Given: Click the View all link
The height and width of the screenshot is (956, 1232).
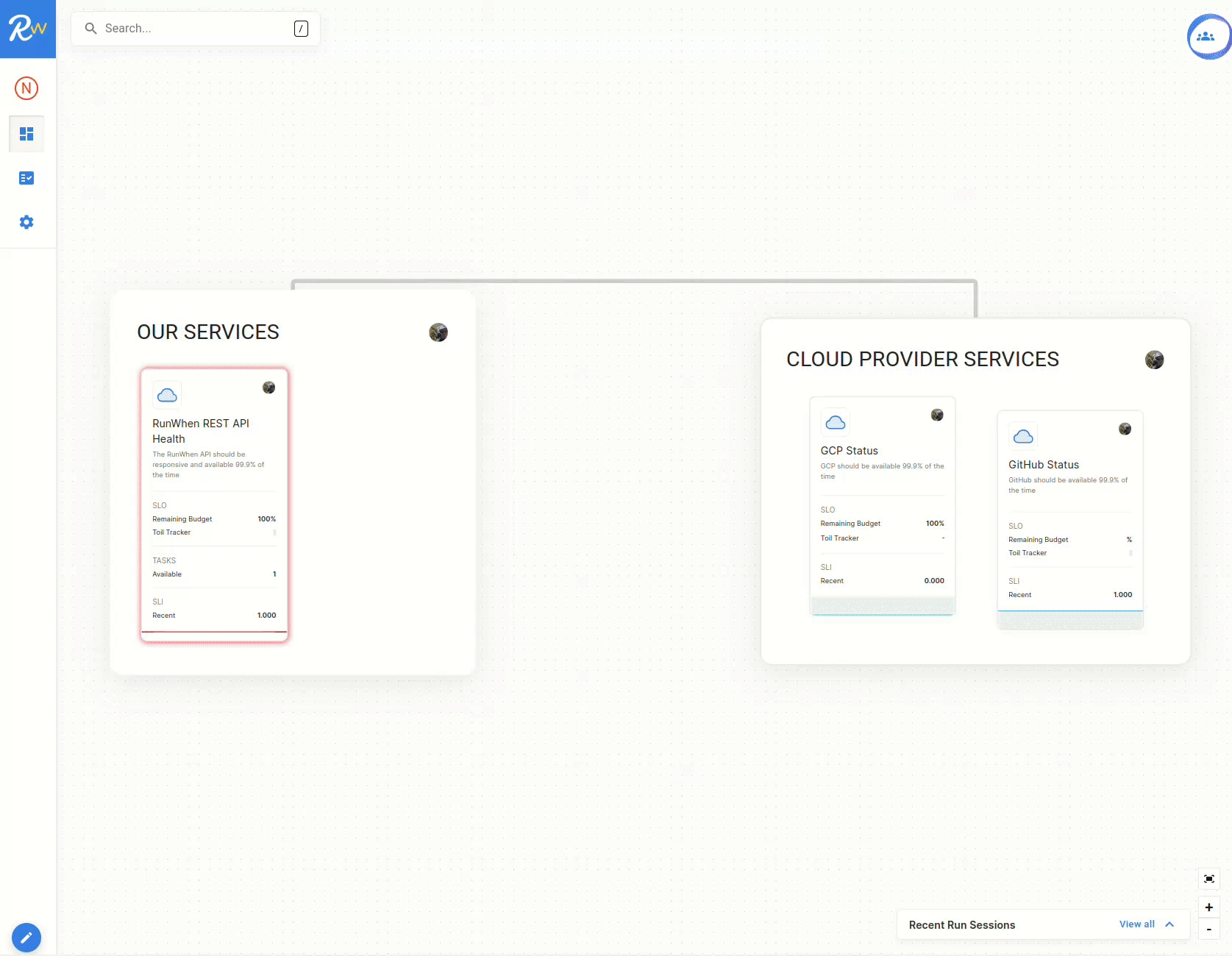Looking at the screenshot, I should tap(1136, 924).
